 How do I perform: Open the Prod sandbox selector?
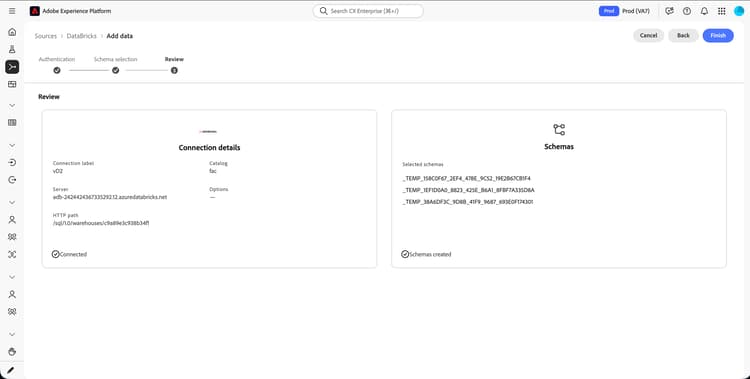[625, 11]
